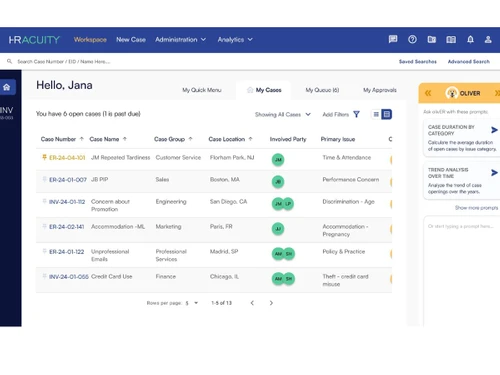Open Saved Searches
The image size is (500, 375).
(418, 61)
